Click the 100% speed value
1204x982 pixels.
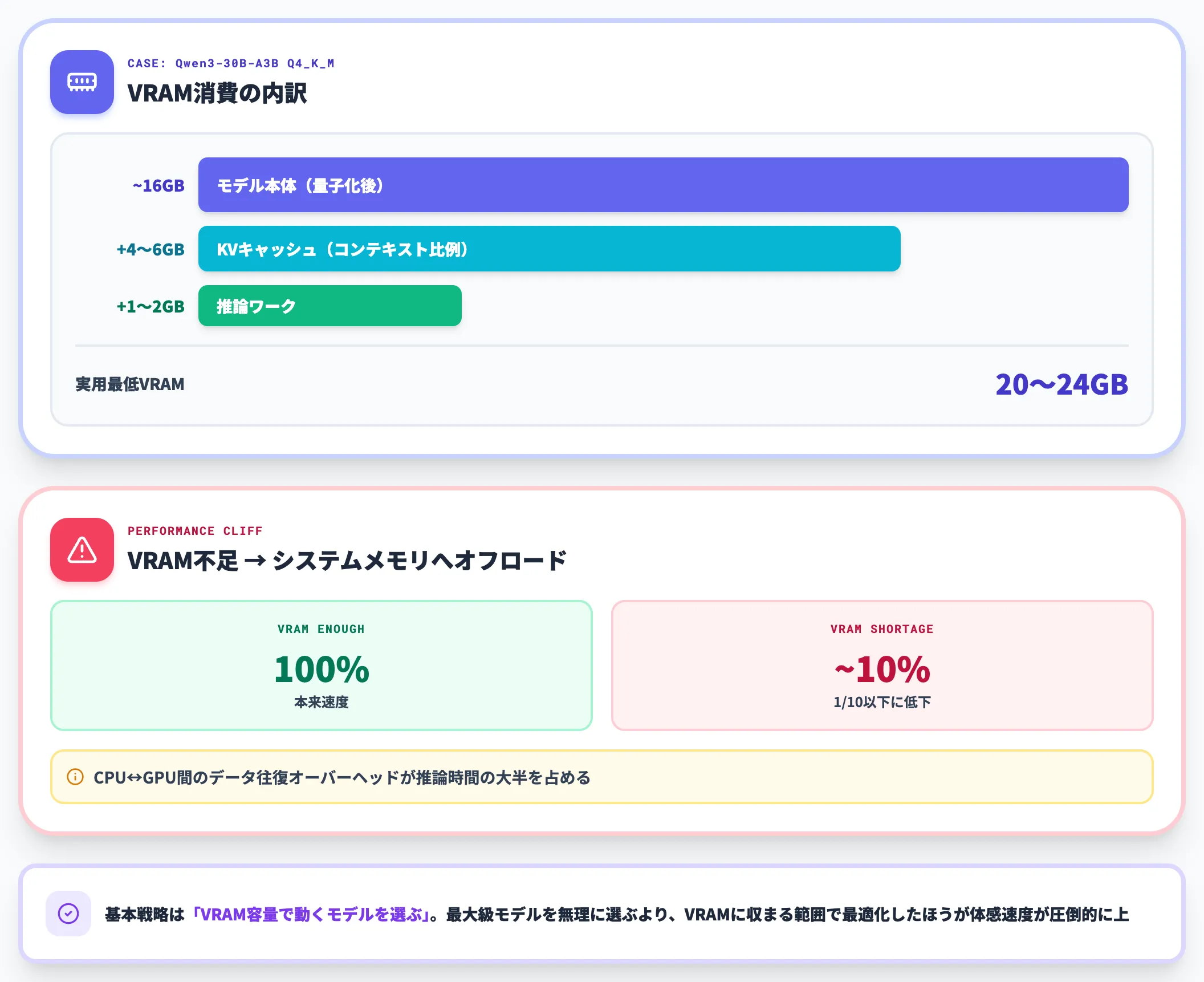coord(322,669)
